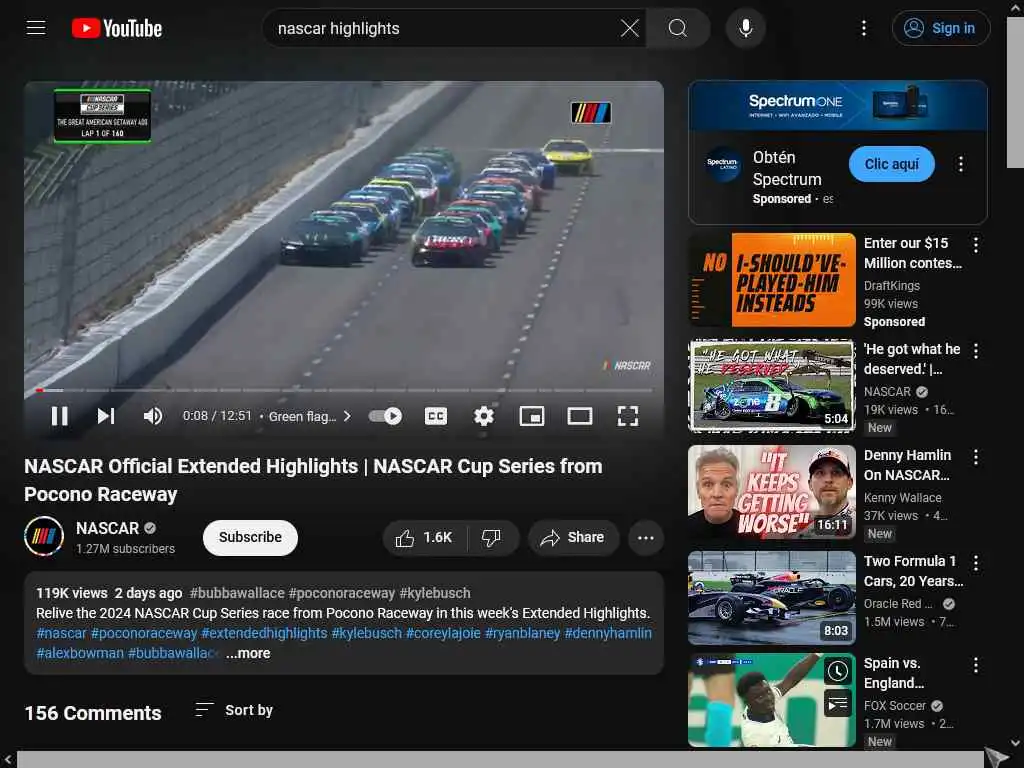Open the Sort by comments dropdown

[x=234, y=710]
